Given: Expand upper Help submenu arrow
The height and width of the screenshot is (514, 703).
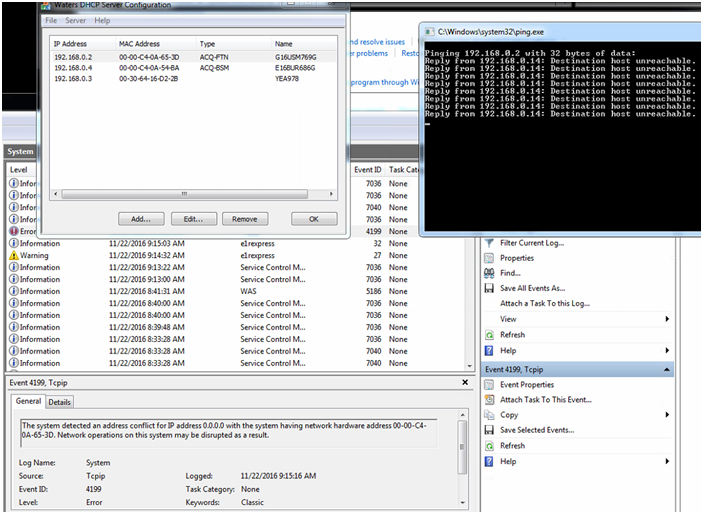Looking at the screenshot, I should click(667, 351).
